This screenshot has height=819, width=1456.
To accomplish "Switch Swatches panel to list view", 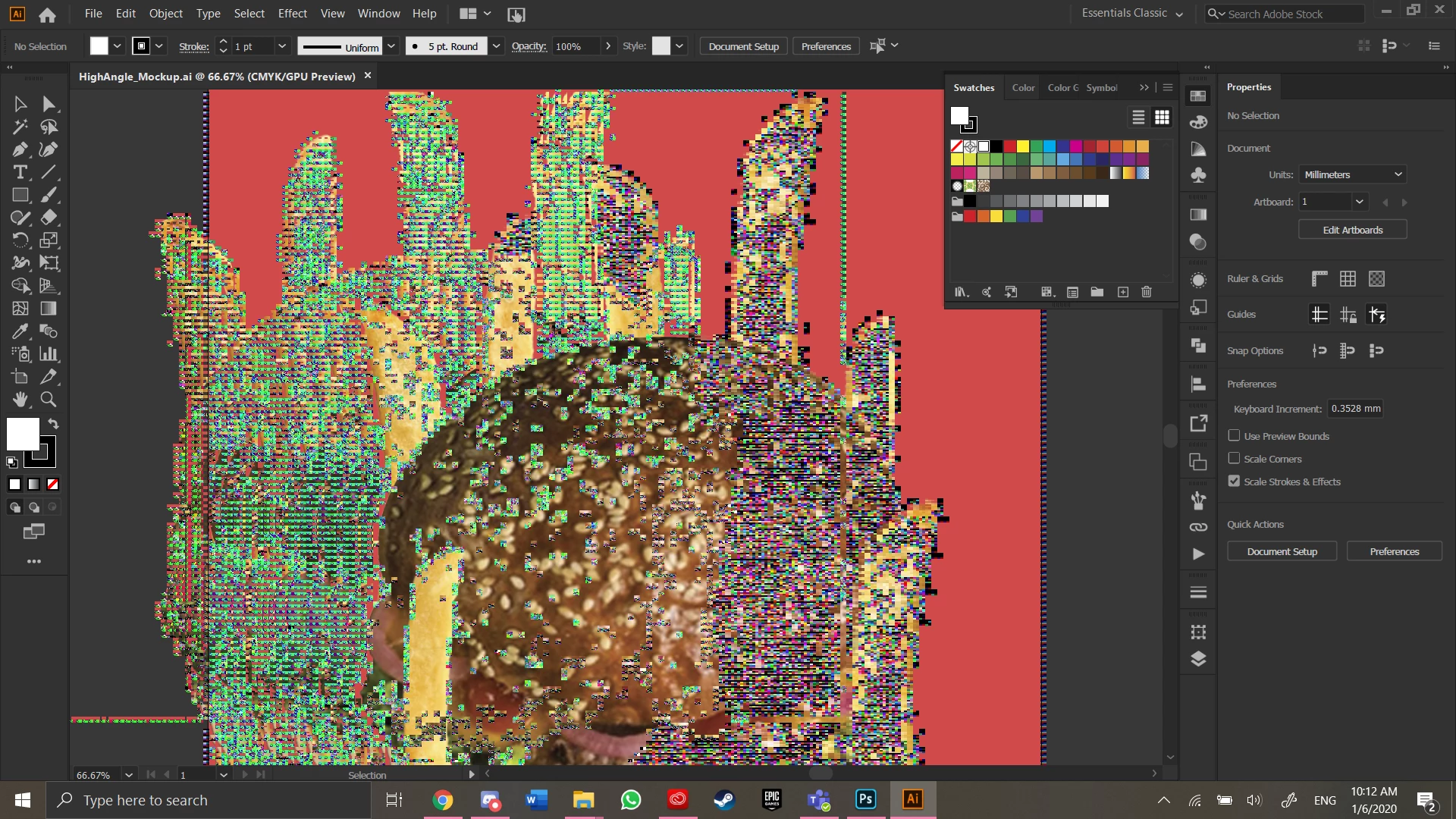I will 1138,118.
